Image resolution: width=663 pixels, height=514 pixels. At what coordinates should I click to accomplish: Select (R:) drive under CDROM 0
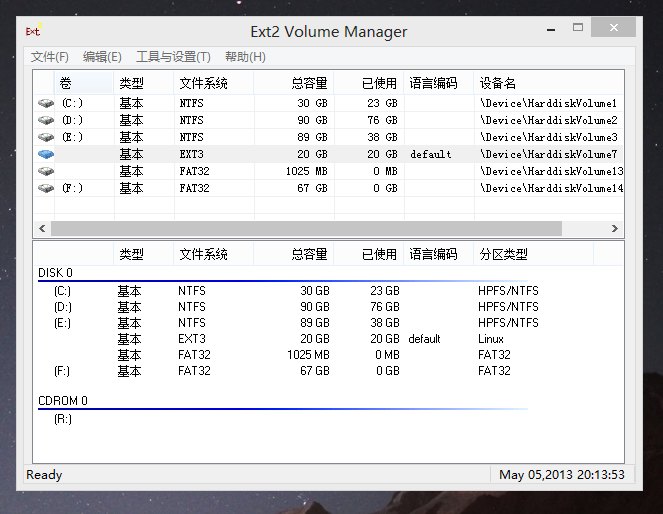coord(63,419)
